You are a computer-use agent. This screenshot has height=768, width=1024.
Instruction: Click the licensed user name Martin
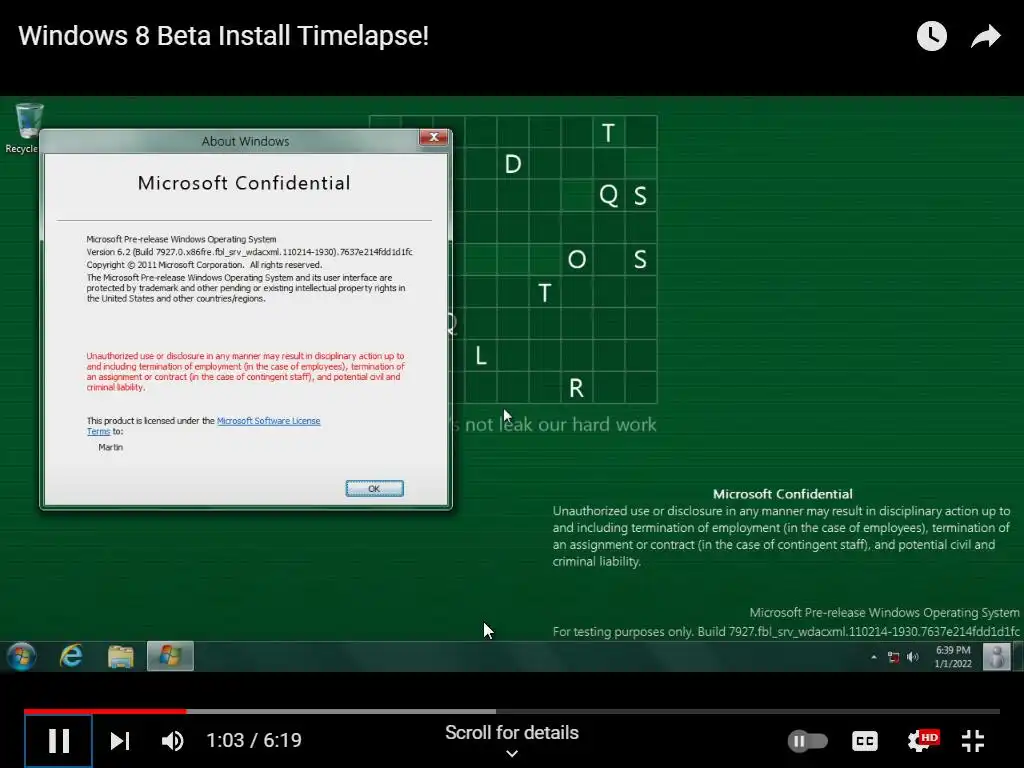pos(110,447)
